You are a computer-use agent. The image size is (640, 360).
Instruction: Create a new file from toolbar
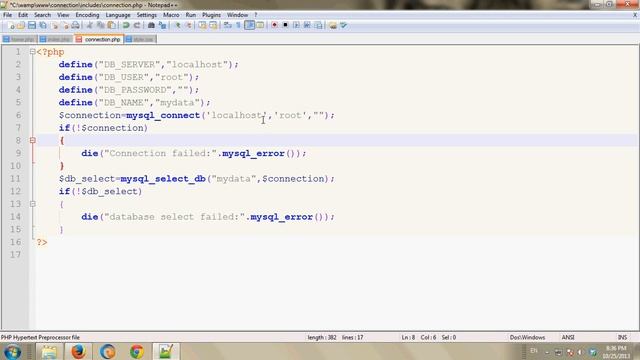click(x=11, y=25)
